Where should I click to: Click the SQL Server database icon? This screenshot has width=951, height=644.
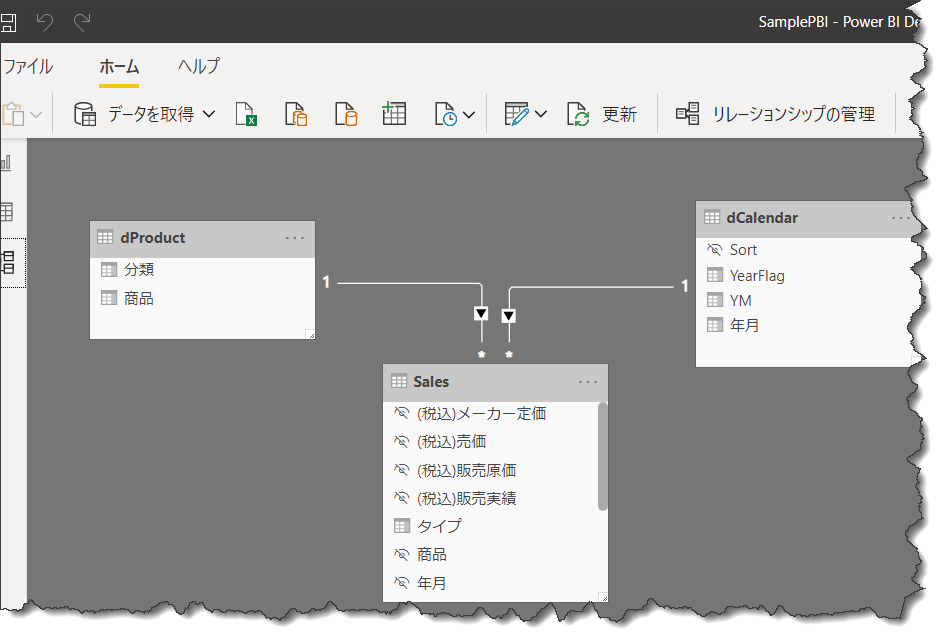pyautogui.click(x=346, y=114)
